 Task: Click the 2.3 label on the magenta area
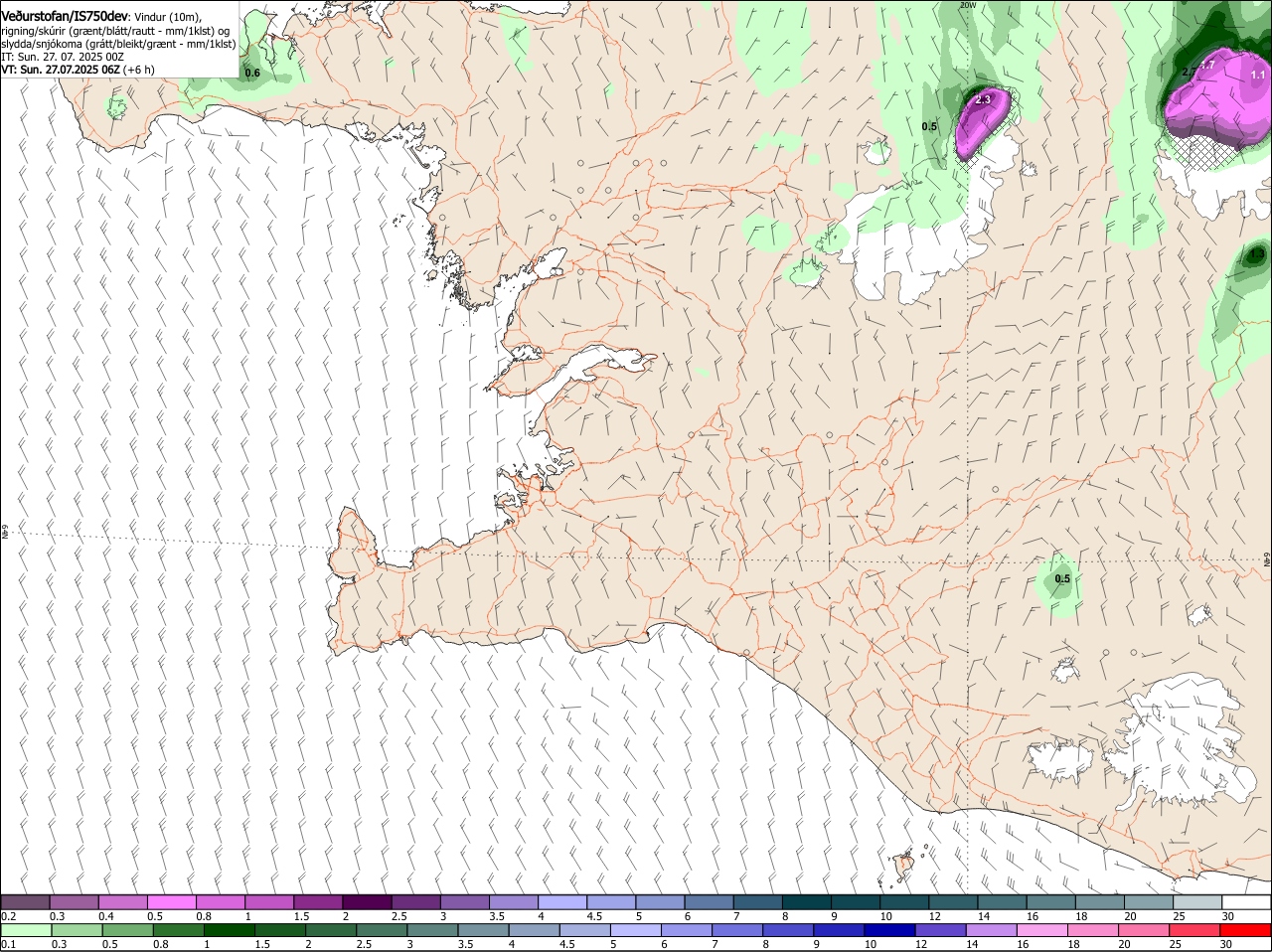pos(984,100)
